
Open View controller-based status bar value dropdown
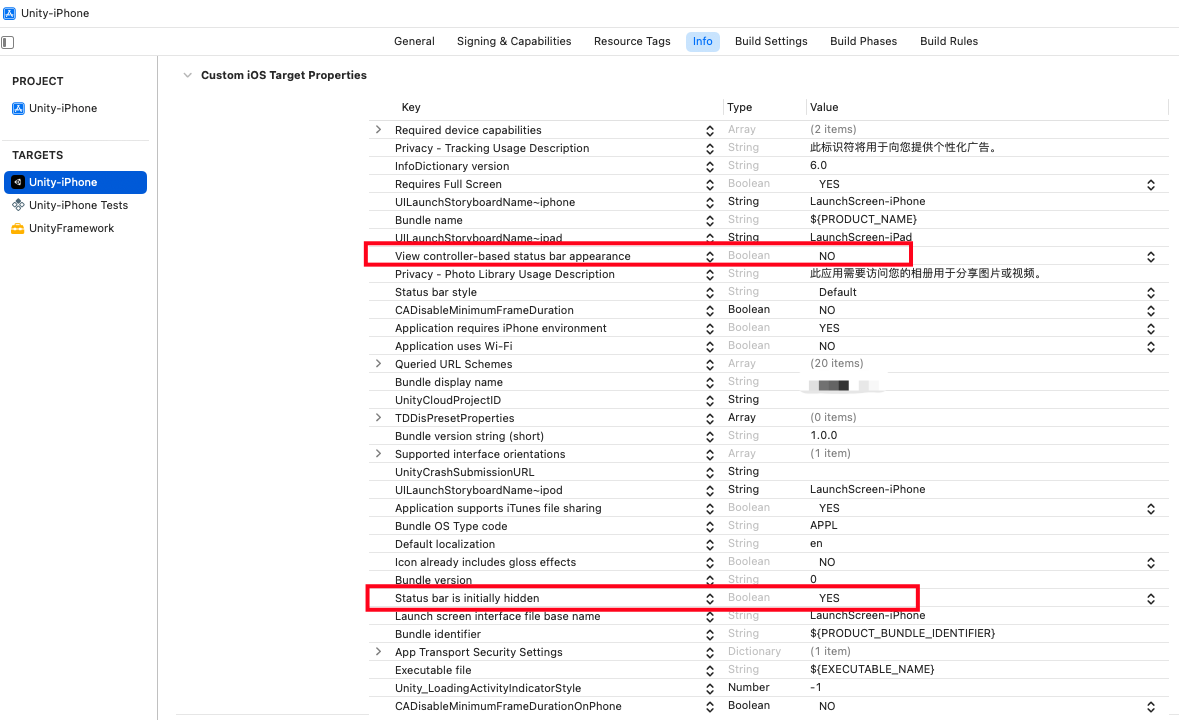[x=1150, y=257]
